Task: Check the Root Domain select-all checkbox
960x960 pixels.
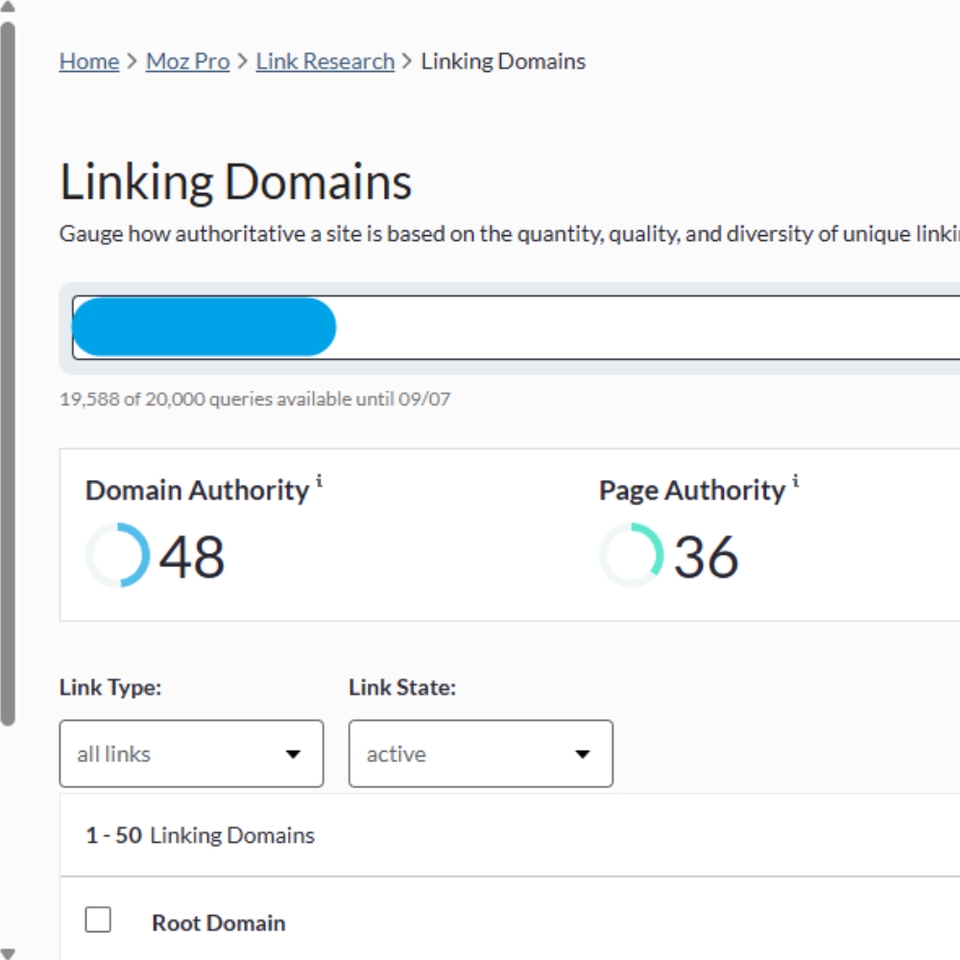Action: click(x=97, y=919)
